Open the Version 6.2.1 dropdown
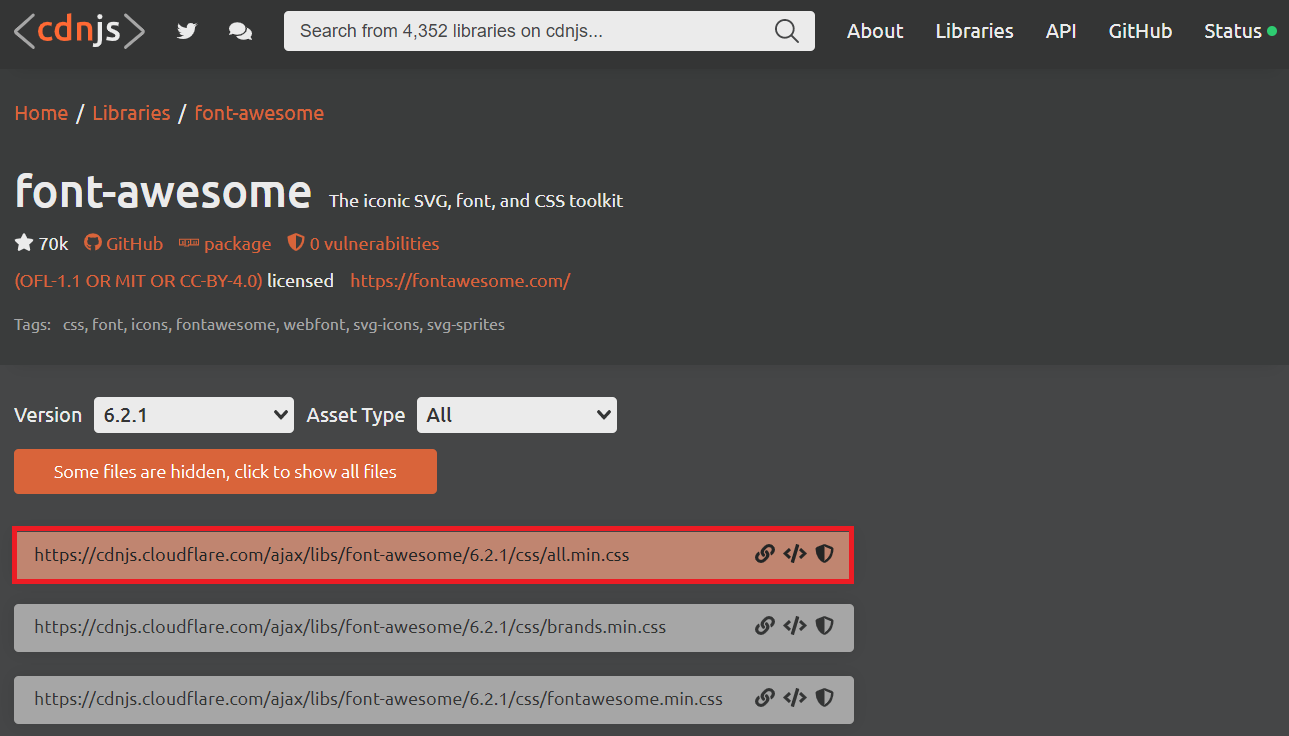This screenshot has width=1289, height=736. (x=194, y=415)
